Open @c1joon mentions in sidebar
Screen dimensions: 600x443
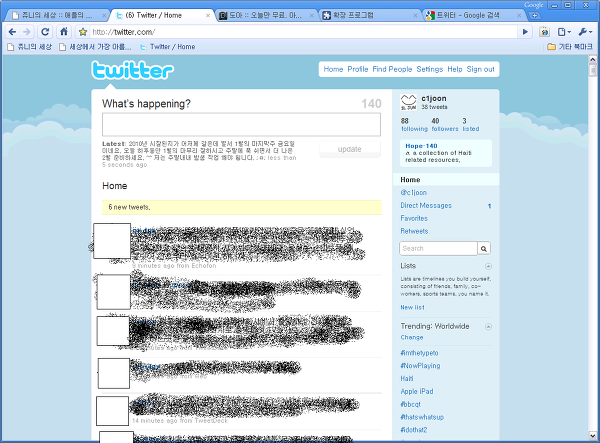[x=413, y=192]
